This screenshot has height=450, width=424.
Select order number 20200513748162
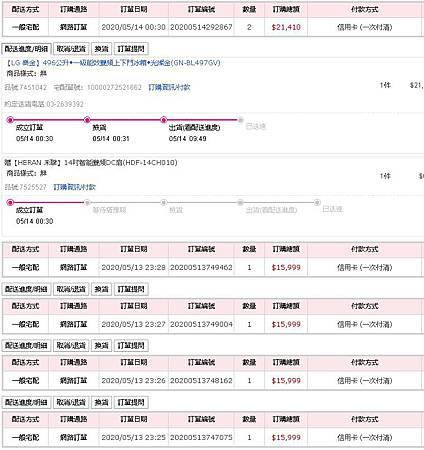pyautogui.click(x=201, y=380)
